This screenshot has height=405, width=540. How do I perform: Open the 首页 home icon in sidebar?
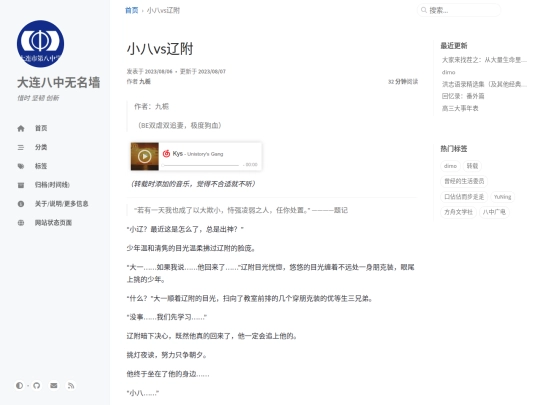tap(21, 128)
